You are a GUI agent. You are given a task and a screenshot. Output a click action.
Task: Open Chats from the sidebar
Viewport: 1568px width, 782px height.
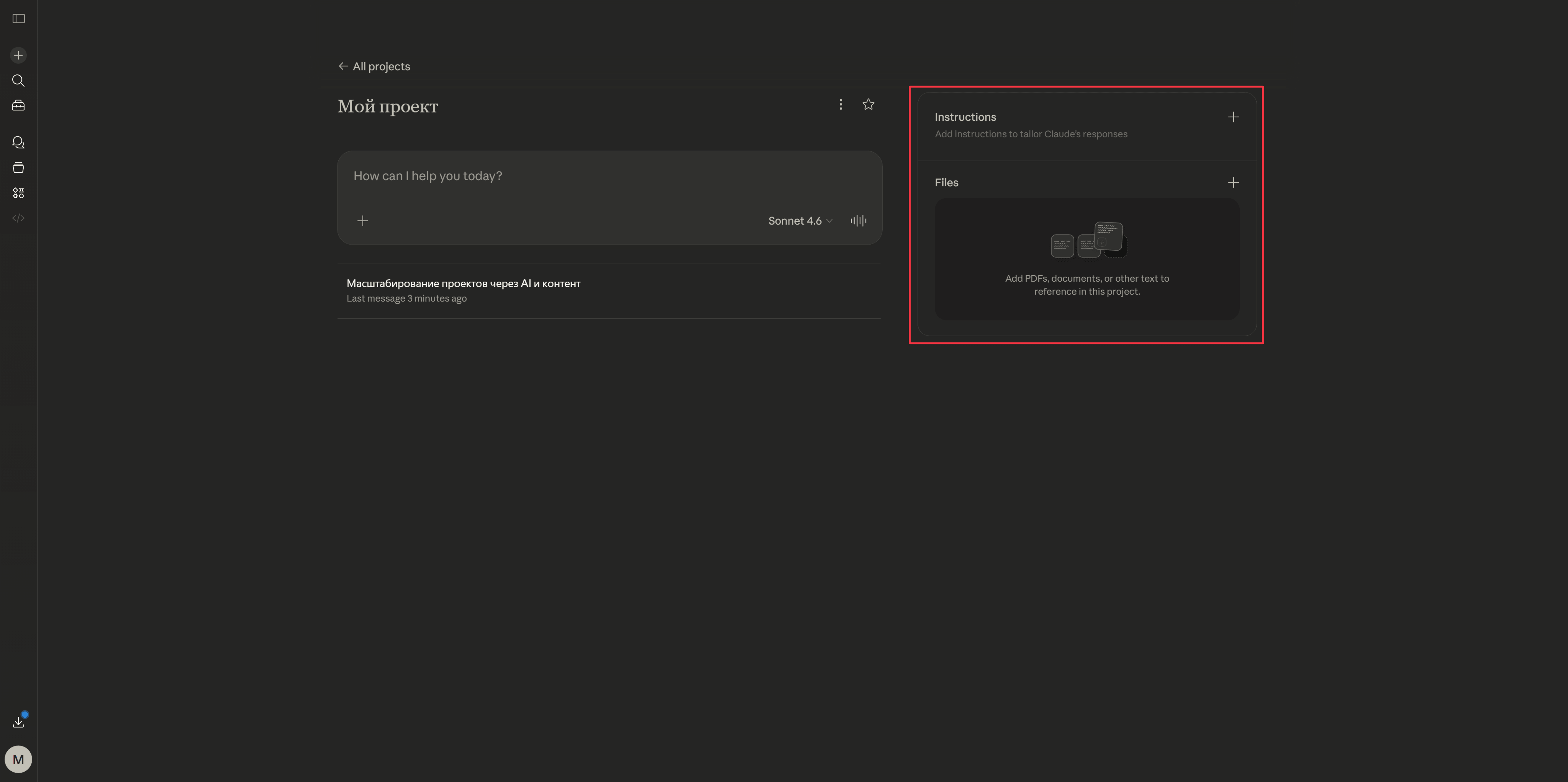pyautogui.click(x=18, y=142)
